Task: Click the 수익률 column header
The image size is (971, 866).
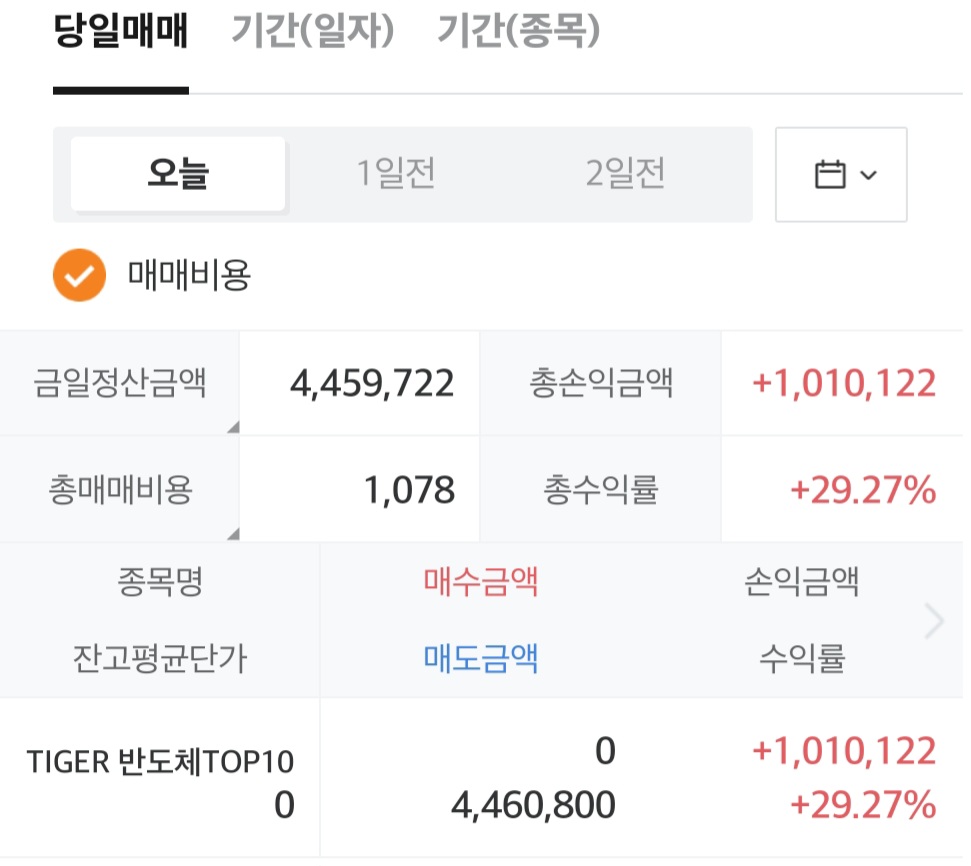Action: (802, 658)
